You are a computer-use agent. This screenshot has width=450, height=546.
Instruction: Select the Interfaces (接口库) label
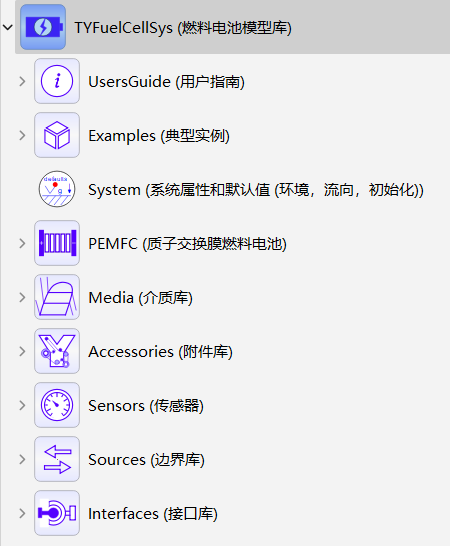[153, 514]
